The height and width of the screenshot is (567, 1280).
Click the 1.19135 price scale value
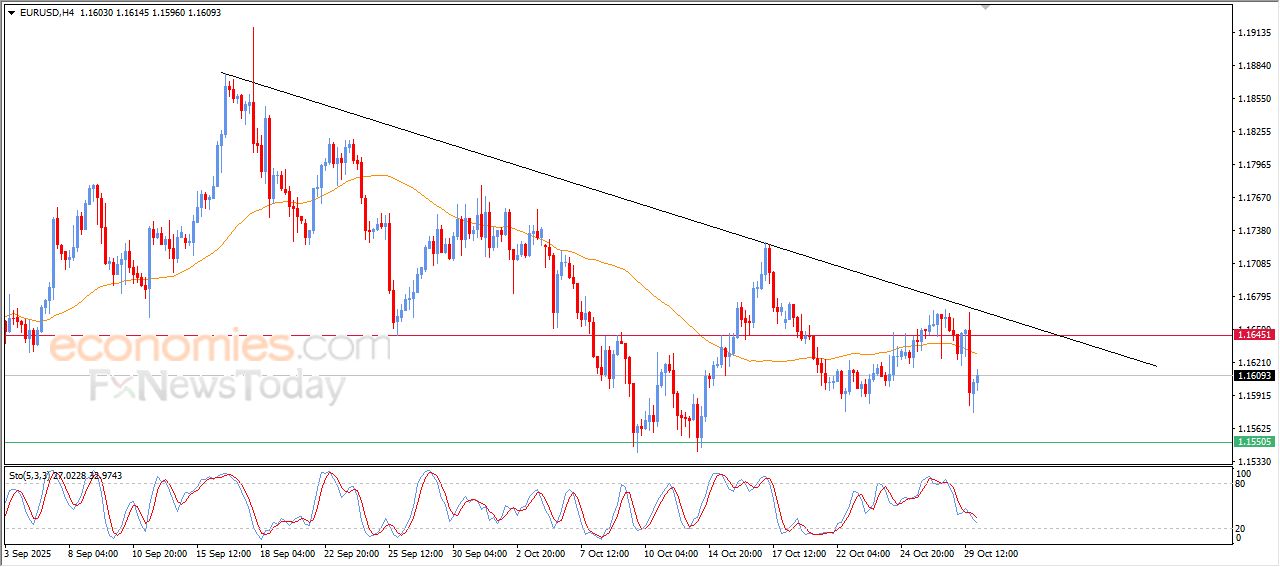coord(1254,33)
